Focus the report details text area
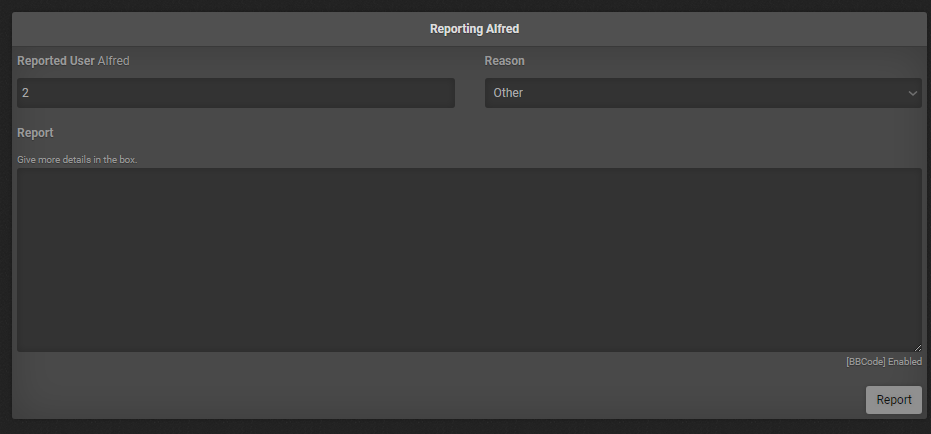The height and width of the screenshot is (434, 931). (x=468, y=260)
